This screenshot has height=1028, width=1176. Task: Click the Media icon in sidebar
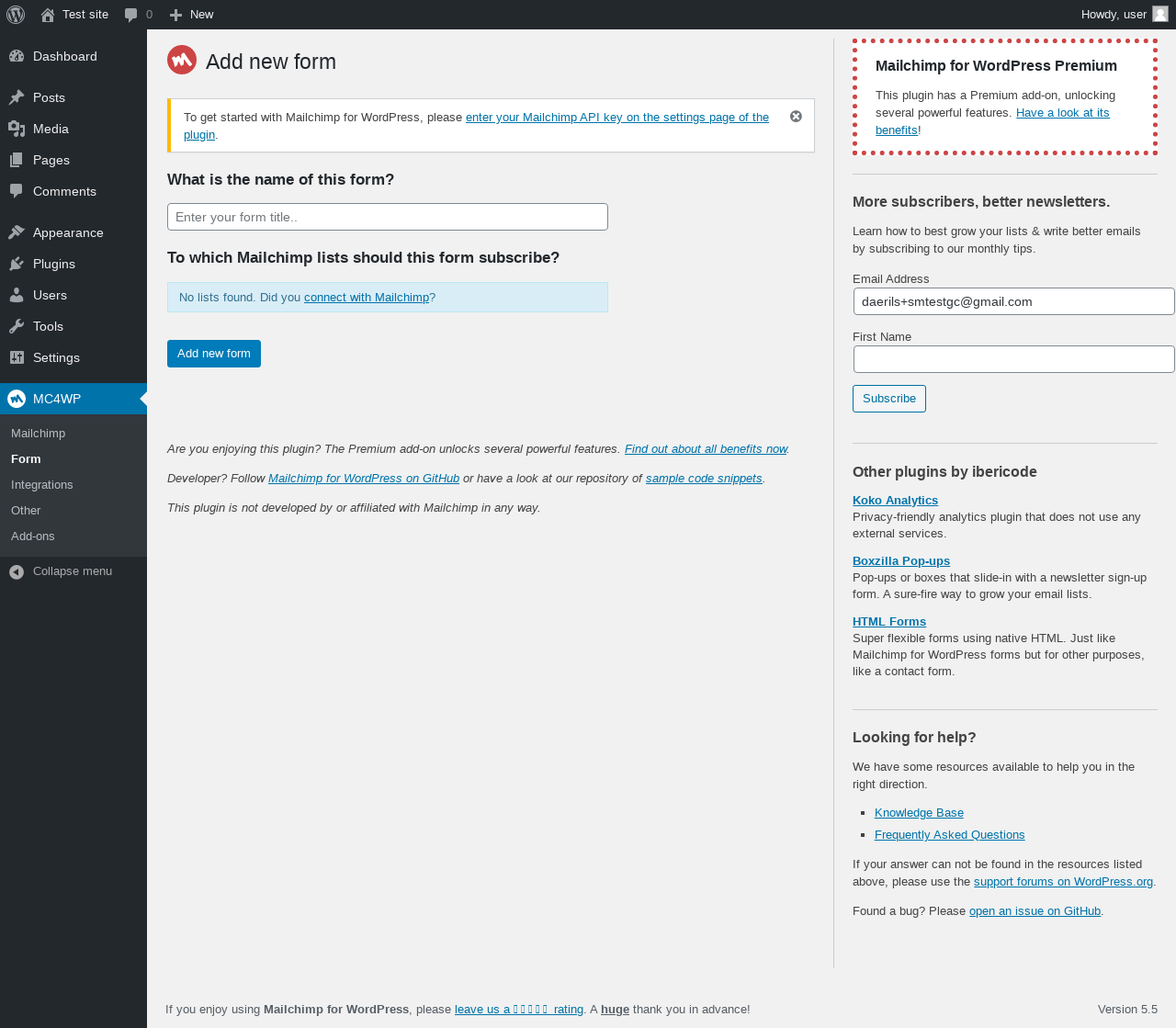17,129
